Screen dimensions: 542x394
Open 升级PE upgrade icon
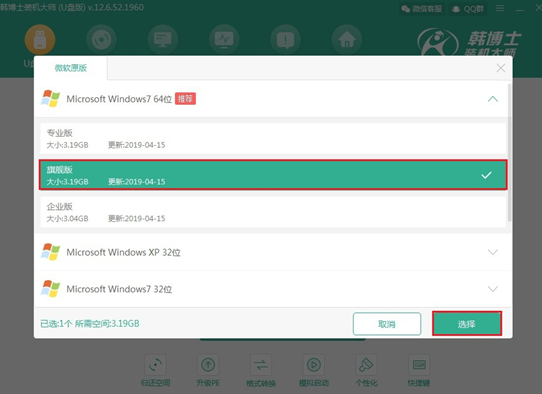point(208,365)
